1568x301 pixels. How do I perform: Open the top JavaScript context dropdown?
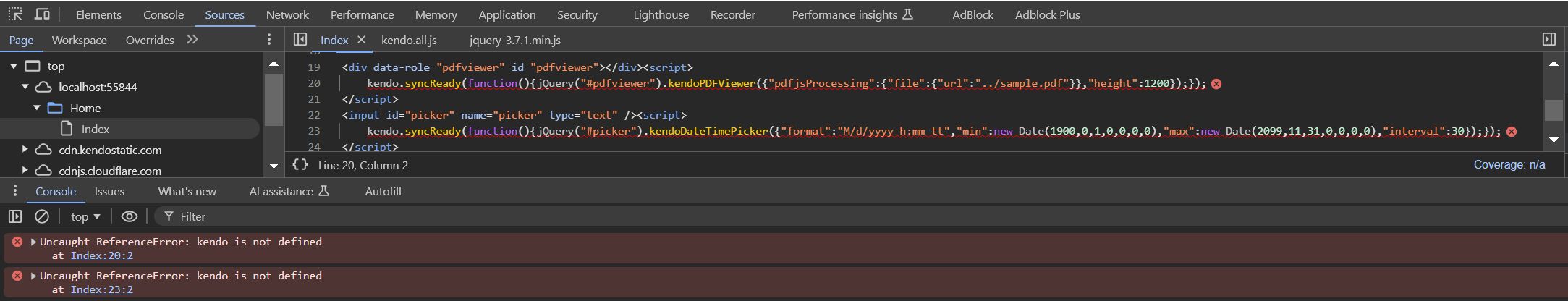[x=85, y=216]
